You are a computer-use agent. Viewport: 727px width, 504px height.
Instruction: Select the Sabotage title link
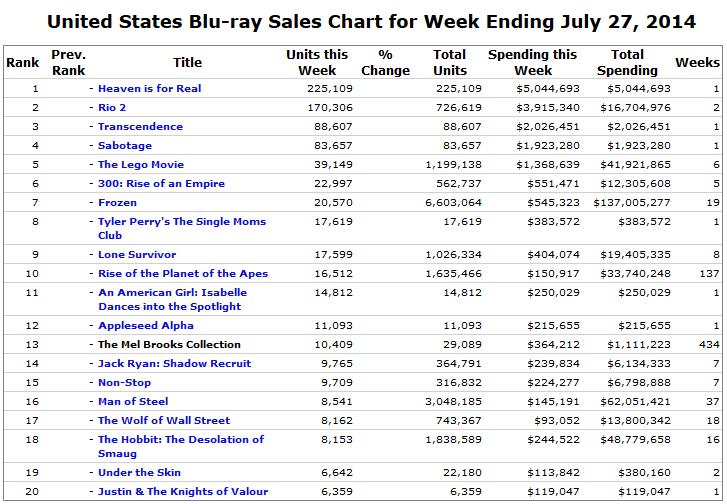[125, 145]
